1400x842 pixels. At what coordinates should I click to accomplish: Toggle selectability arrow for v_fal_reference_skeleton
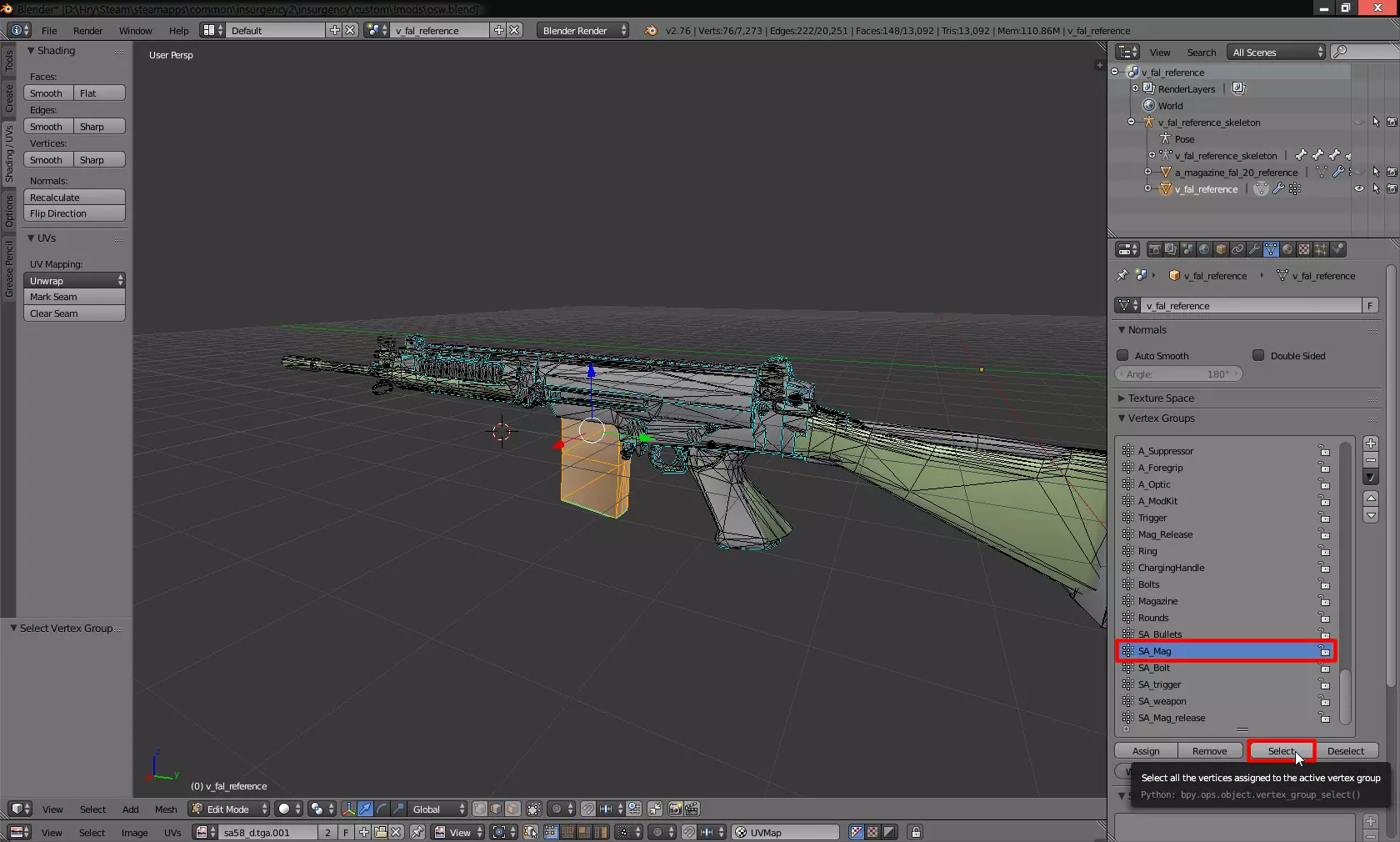pos(1376,122)
